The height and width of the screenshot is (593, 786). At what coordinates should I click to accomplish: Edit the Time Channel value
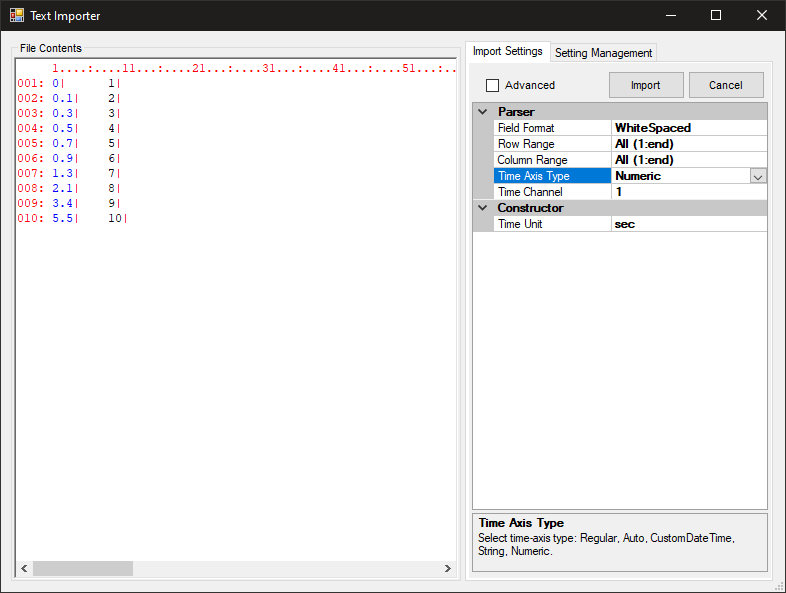pos(688,192)
